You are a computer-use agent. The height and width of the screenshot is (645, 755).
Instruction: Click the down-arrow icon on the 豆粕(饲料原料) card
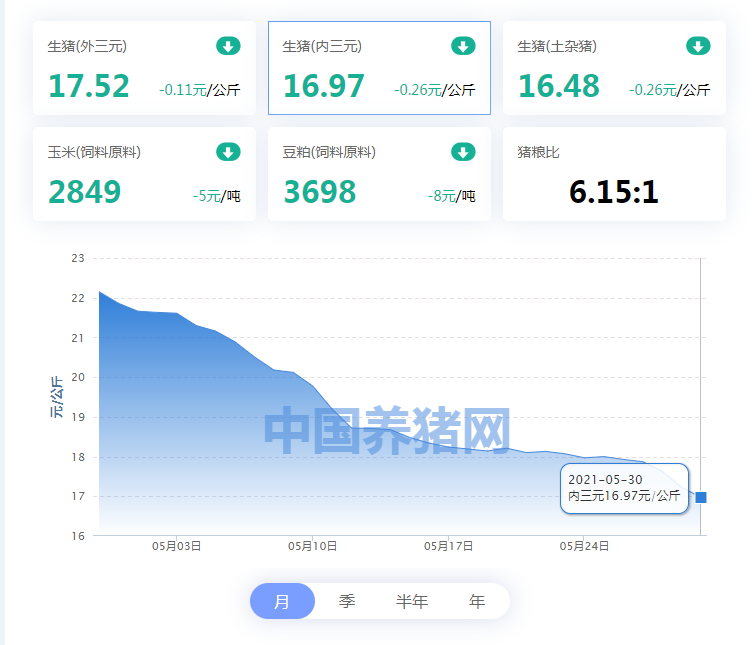point(463,152)
